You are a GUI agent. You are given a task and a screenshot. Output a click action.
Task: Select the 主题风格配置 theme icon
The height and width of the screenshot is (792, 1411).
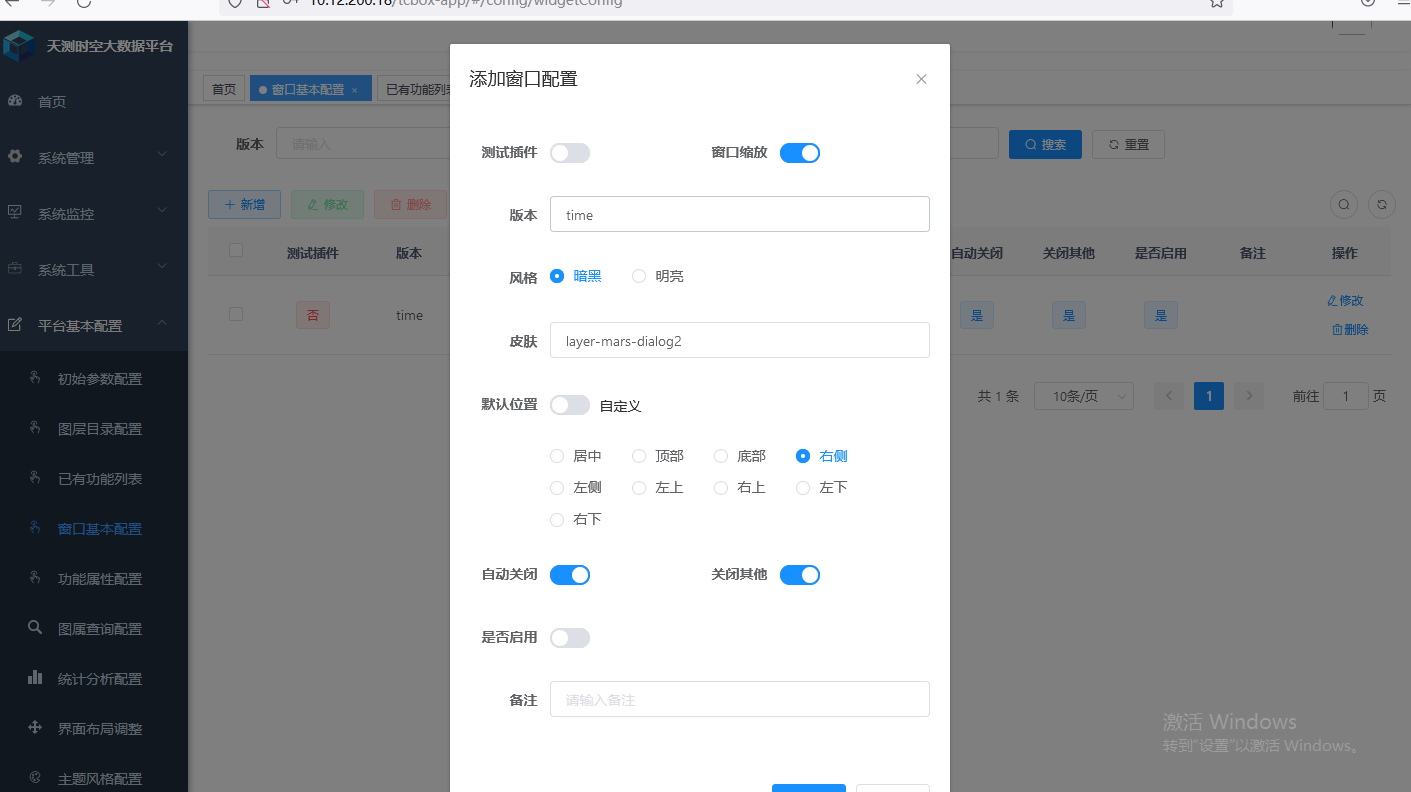click(34, 778)
